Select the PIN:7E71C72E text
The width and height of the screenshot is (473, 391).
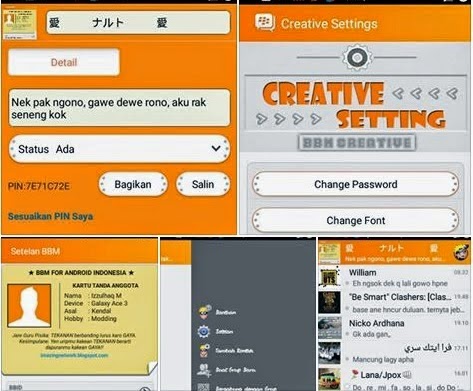[x=39, y=186]
